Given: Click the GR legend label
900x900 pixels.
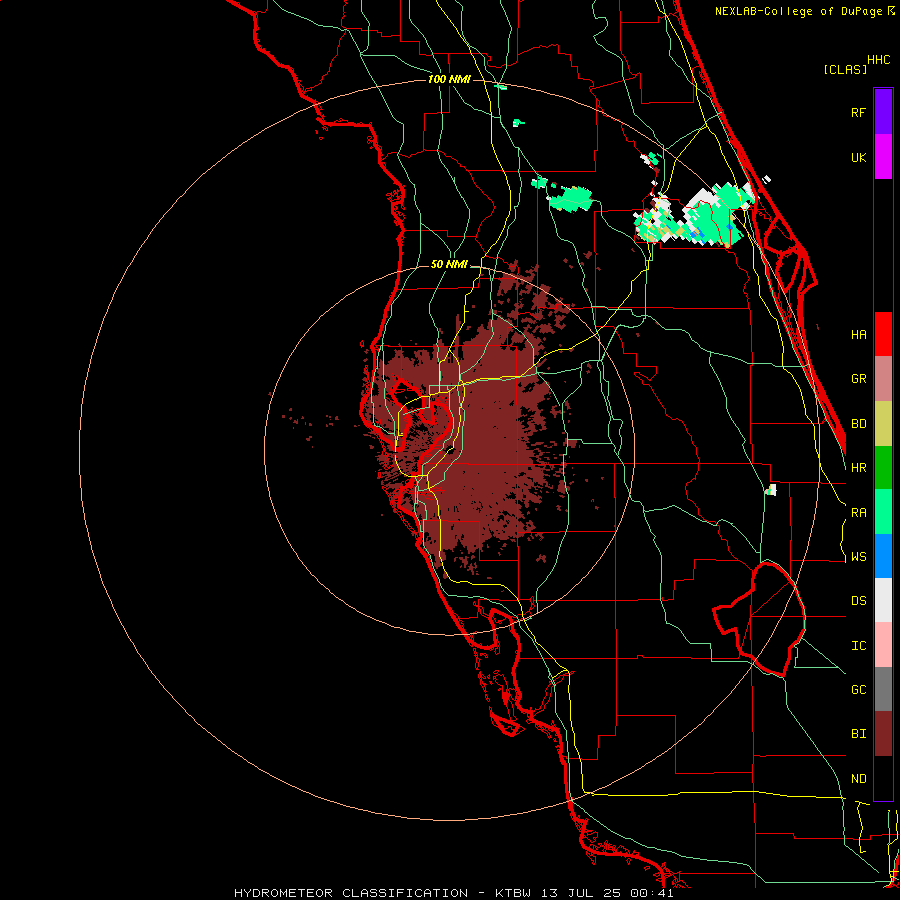Looking at the screenshot, I should tap(859, 379).
